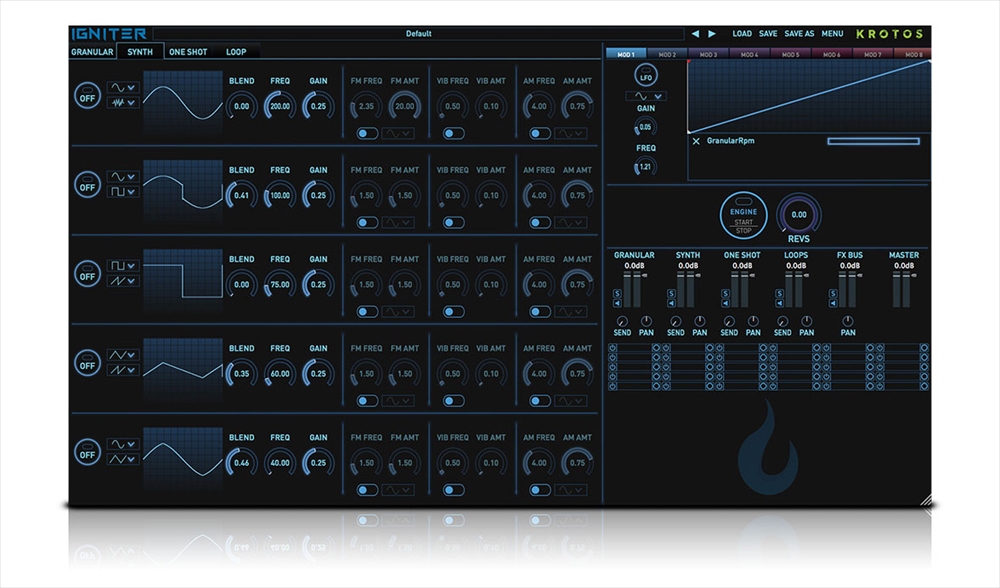Image resolution: width=1000 pixels, height=588 pixels.
Task: Click the Default preset name field
Action: (x=418, y=34)
